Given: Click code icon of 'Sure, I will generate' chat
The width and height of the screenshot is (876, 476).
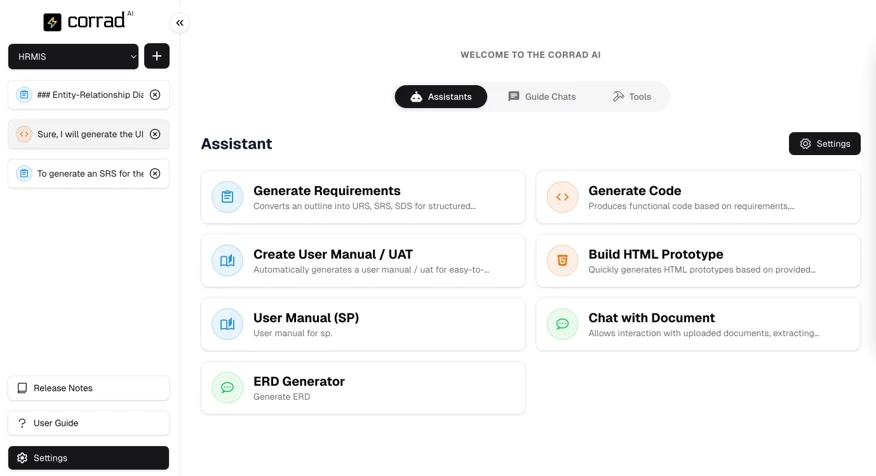Looking at the screenshot, I should 24,134.
